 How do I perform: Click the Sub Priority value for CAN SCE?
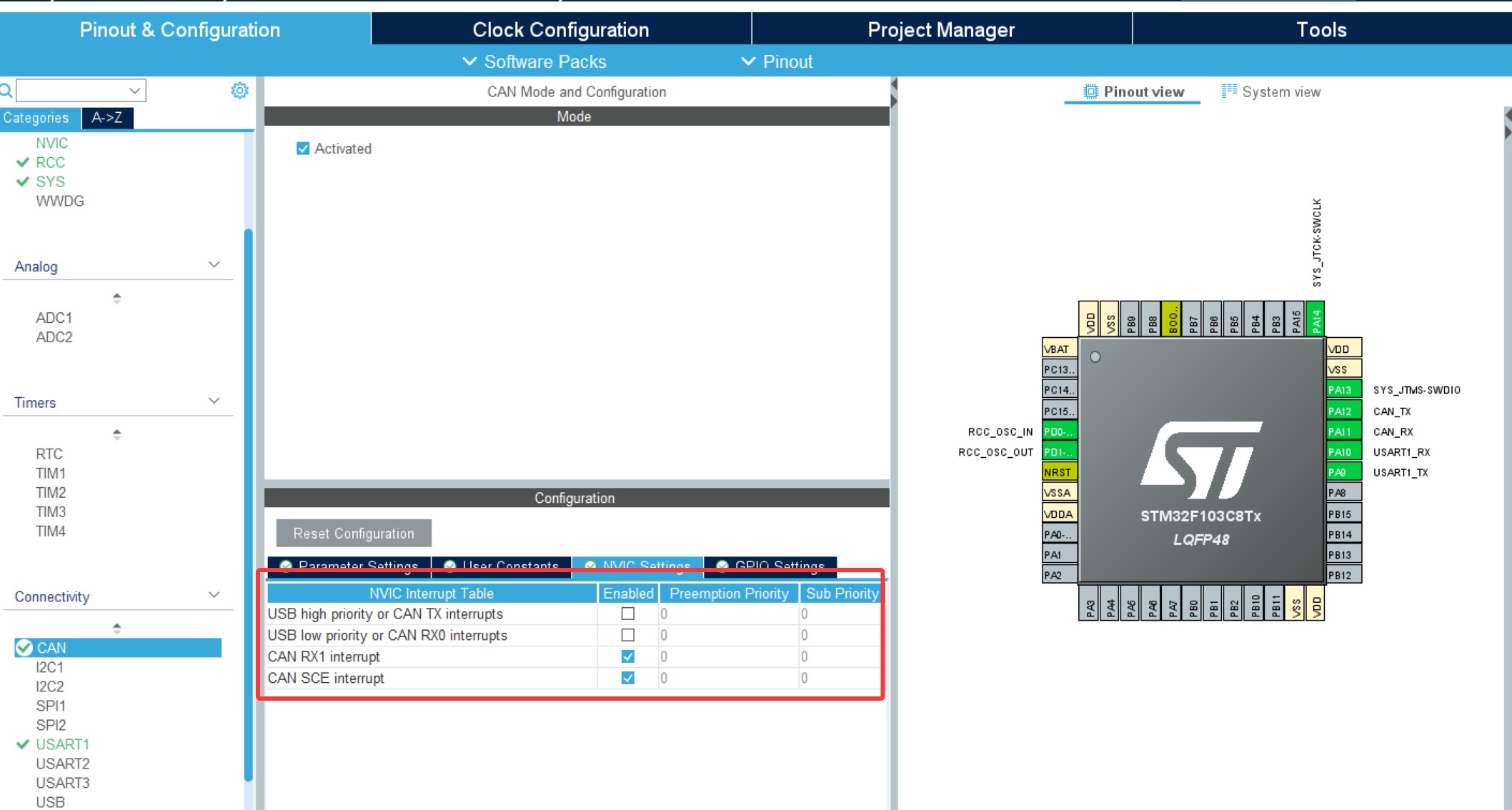point(840,678)
